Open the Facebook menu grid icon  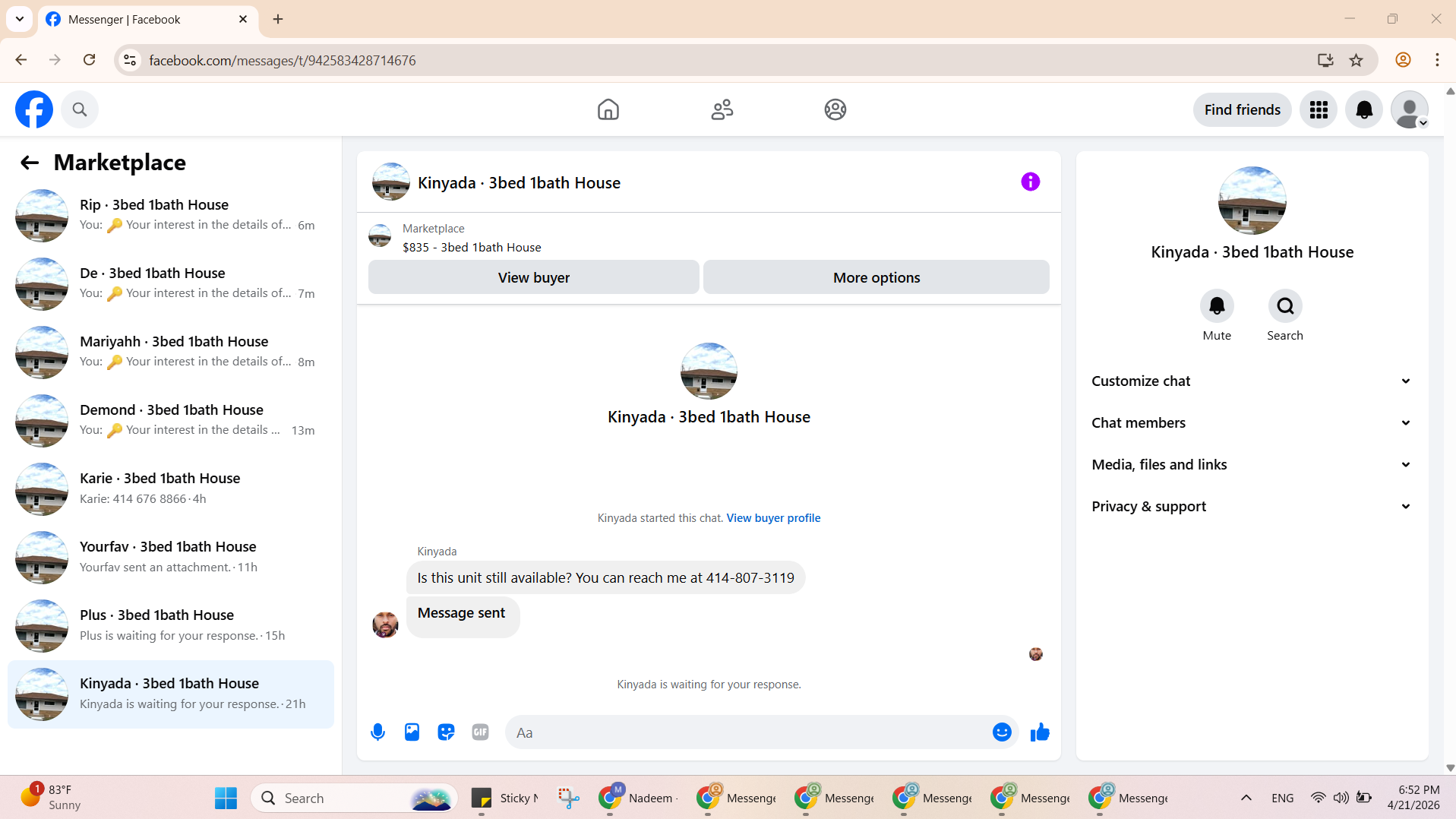[1319, 109]
